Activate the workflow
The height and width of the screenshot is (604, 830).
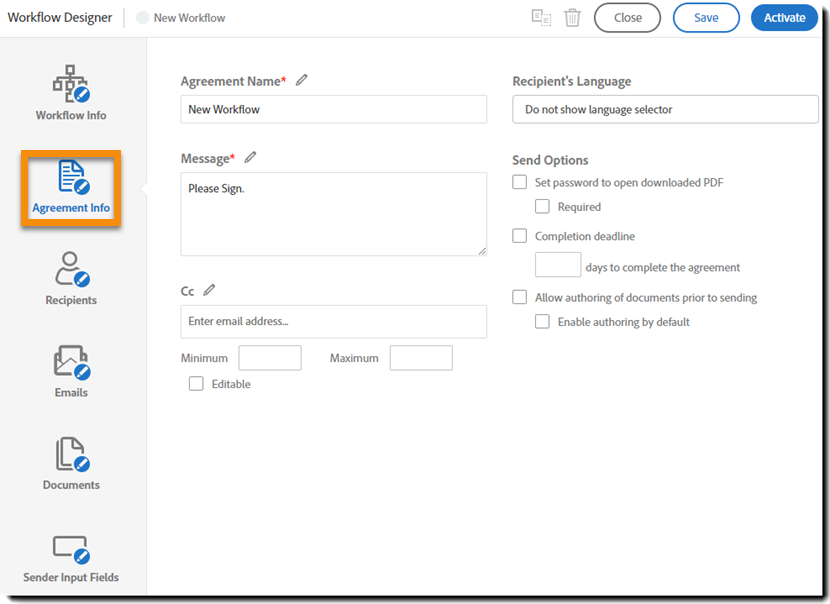point(784,17)
